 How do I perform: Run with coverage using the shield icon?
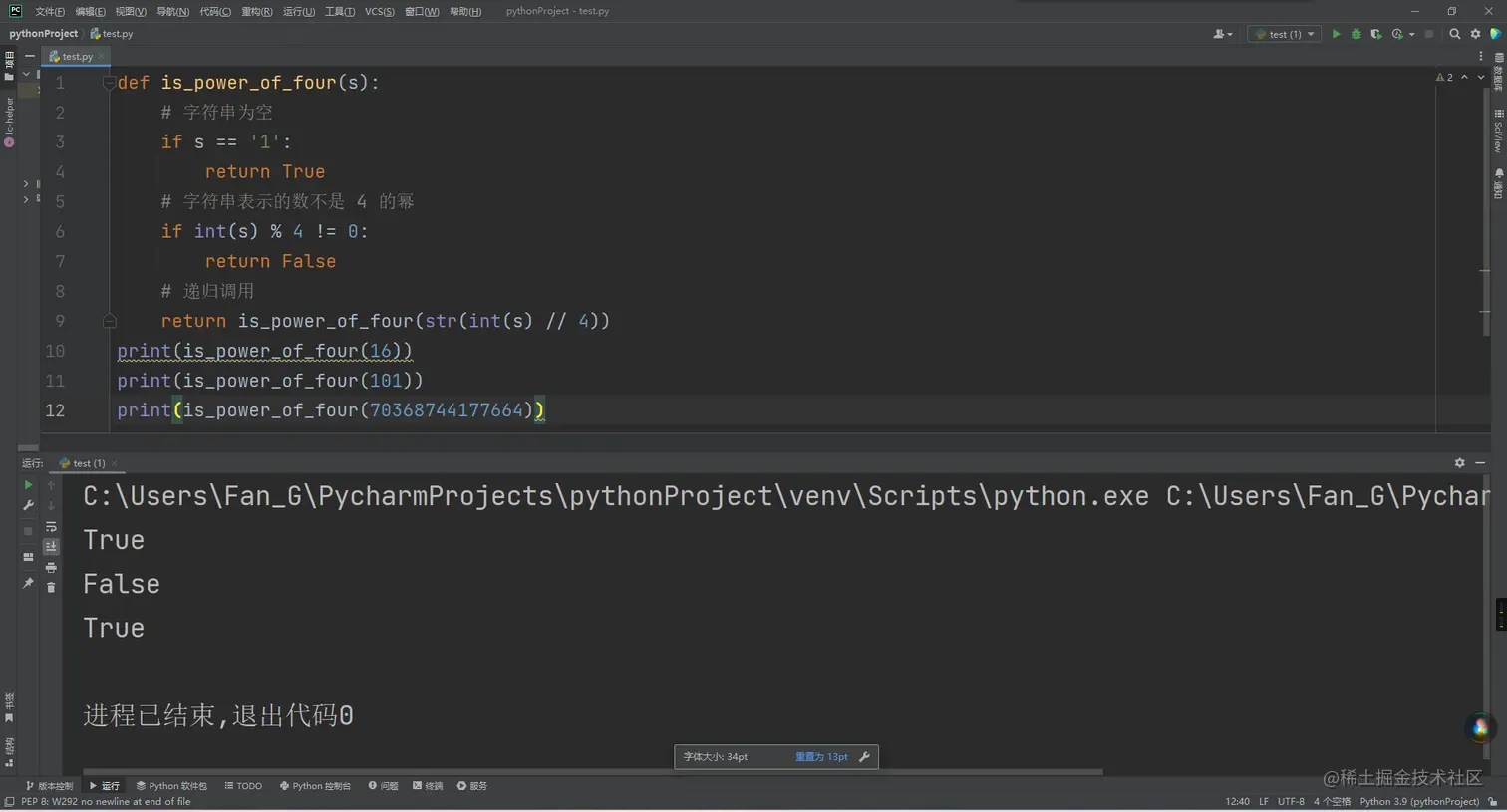[x=1376, y=34]
